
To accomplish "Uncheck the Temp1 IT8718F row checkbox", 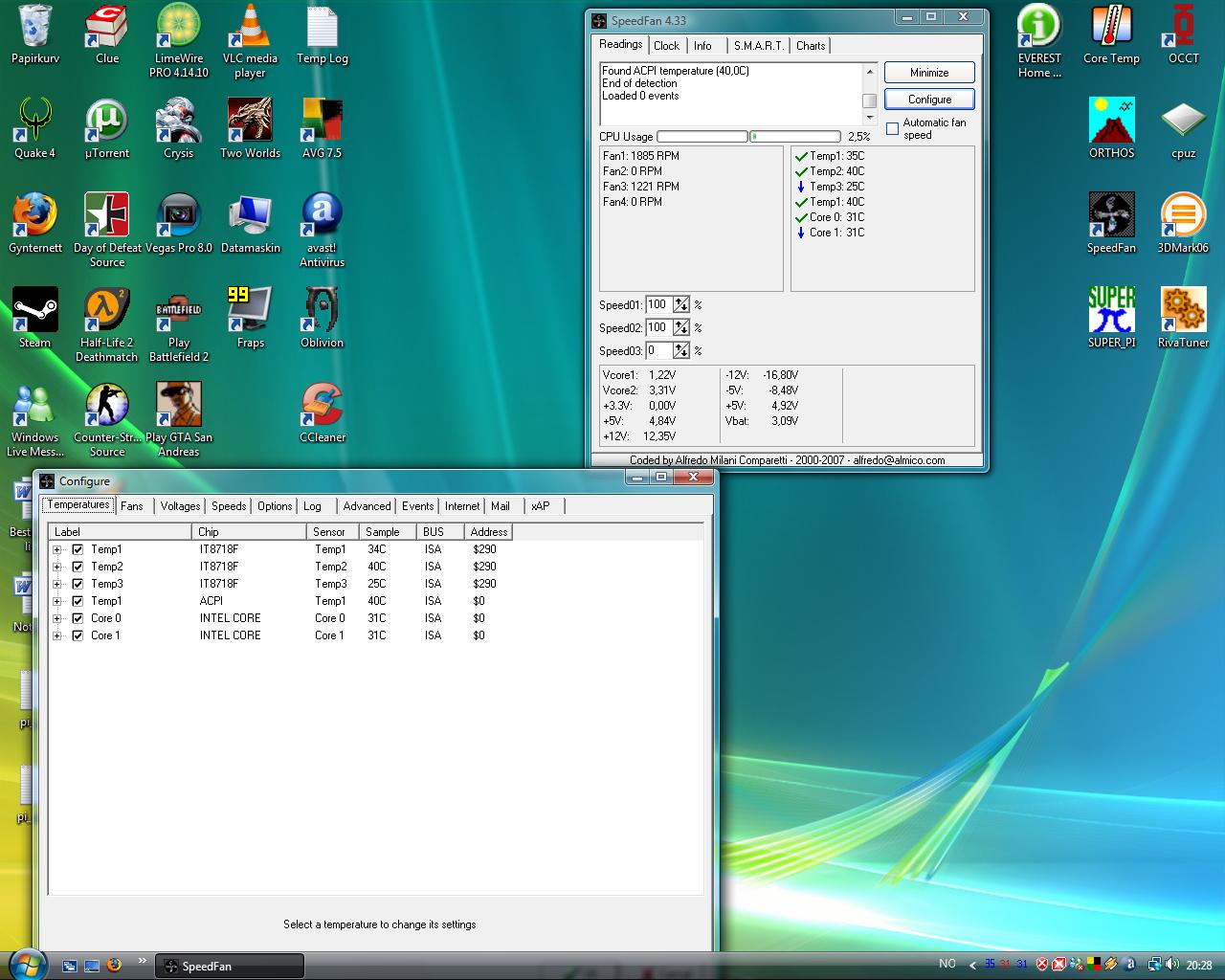I will tap(78, 549).
